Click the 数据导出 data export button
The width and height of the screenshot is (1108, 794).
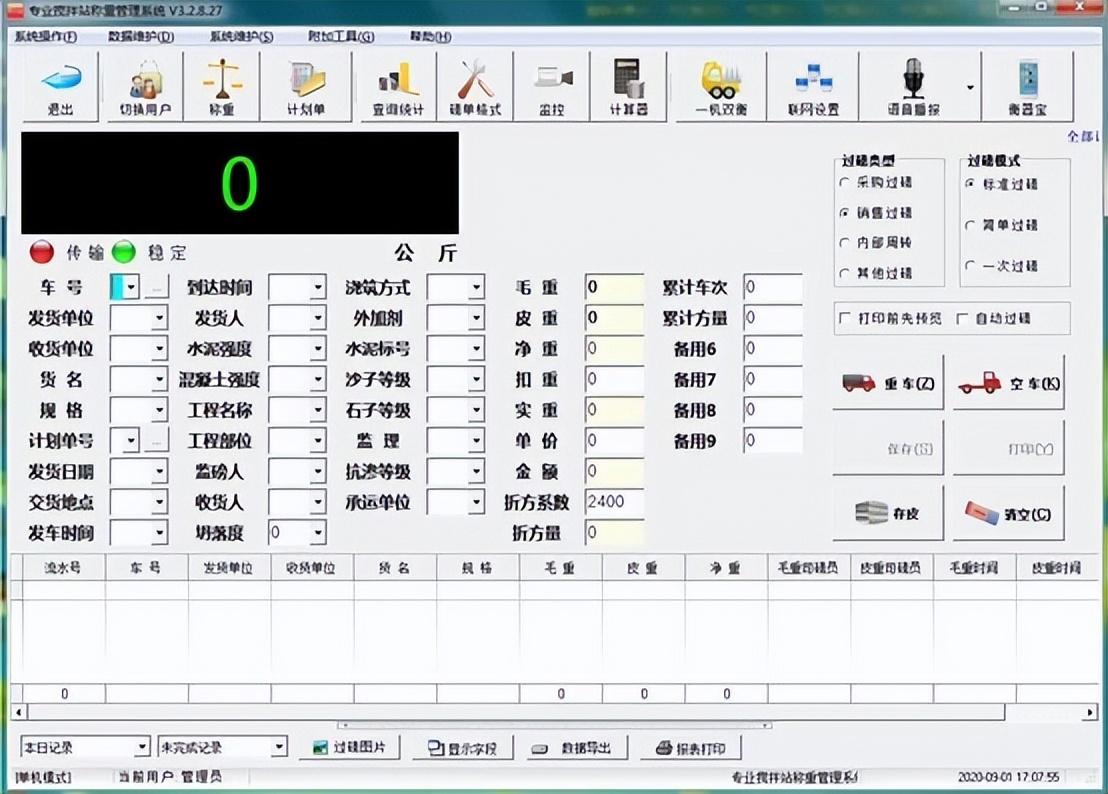click(x=575, y=748)
